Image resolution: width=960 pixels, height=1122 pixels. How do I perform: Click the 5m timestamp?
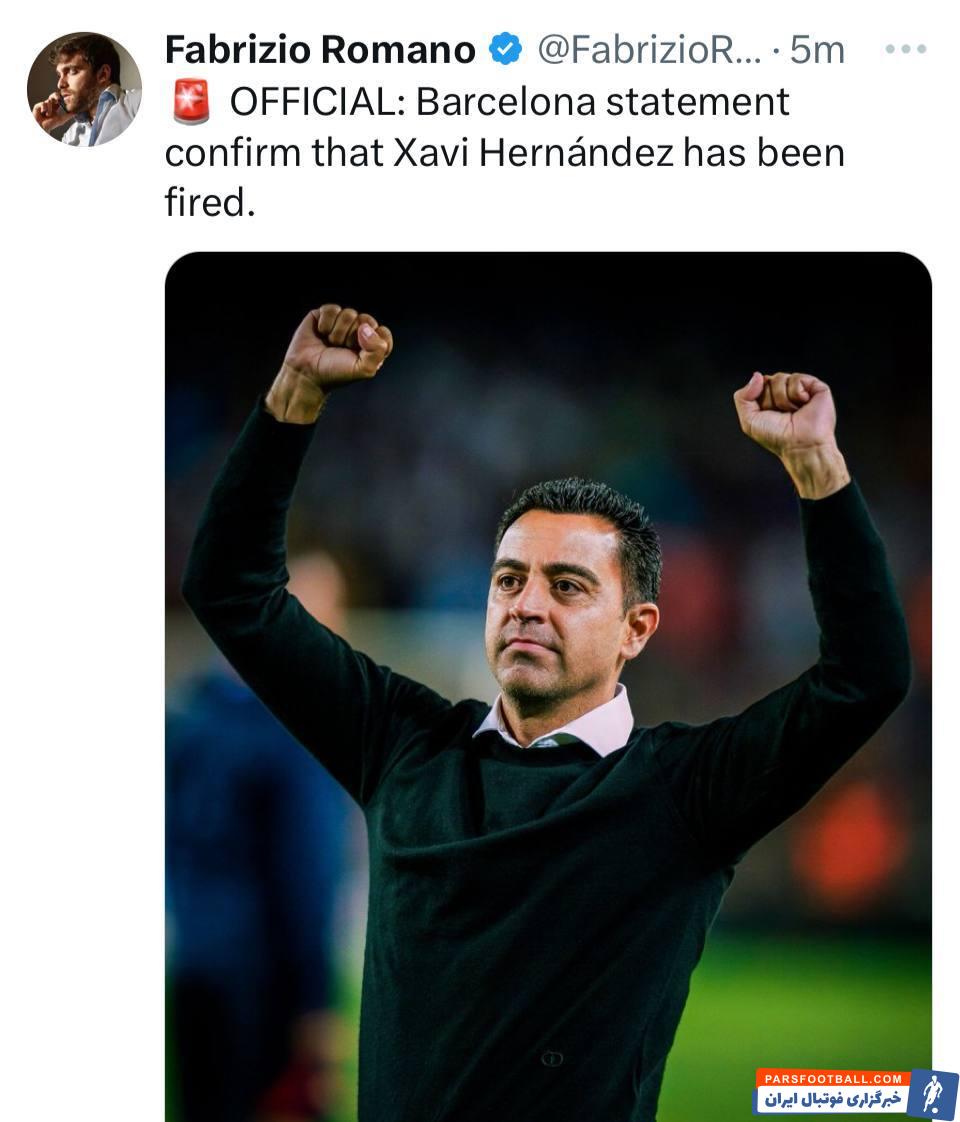[x=817, y=49]
